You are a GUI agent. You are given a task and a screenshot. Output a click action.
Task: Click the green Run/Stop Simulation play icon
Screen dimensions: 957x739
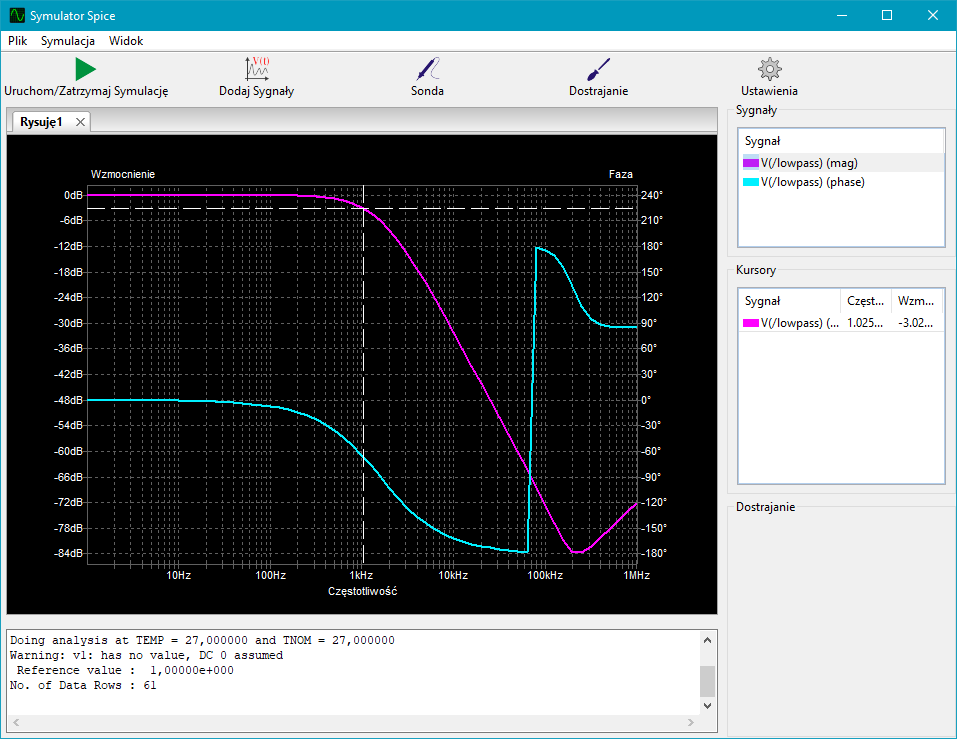85,69
